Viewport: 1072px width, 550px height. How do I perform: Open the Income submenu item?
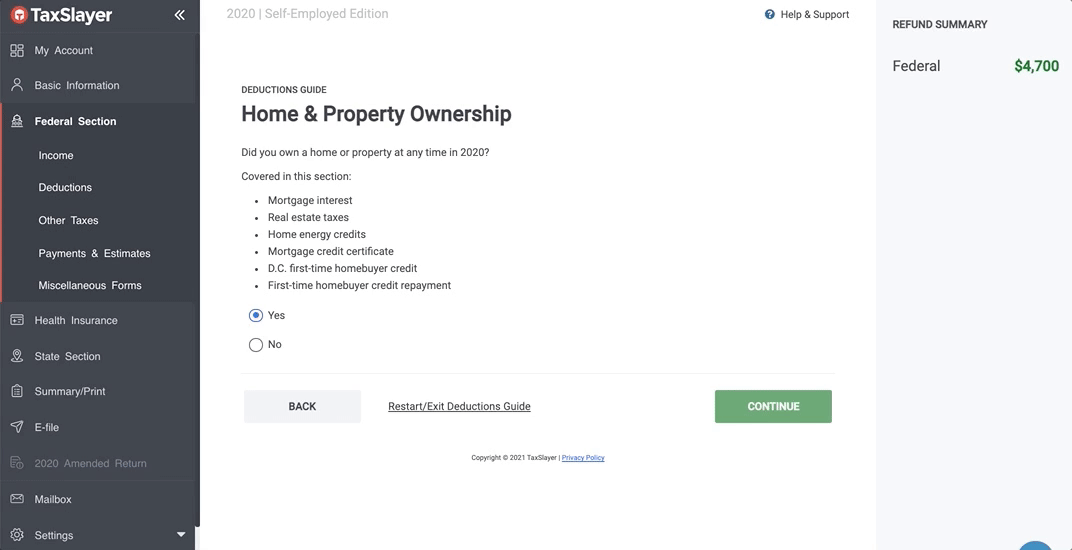point(56,155)
